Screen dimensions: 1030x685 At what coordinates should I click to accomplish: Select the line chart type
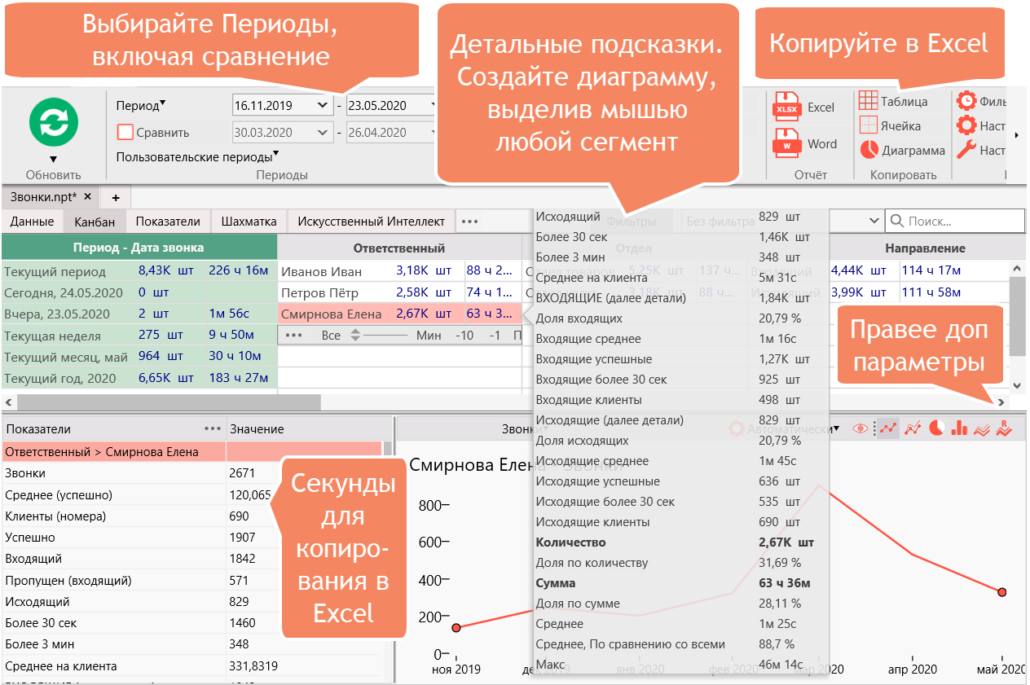pos(889,429)
